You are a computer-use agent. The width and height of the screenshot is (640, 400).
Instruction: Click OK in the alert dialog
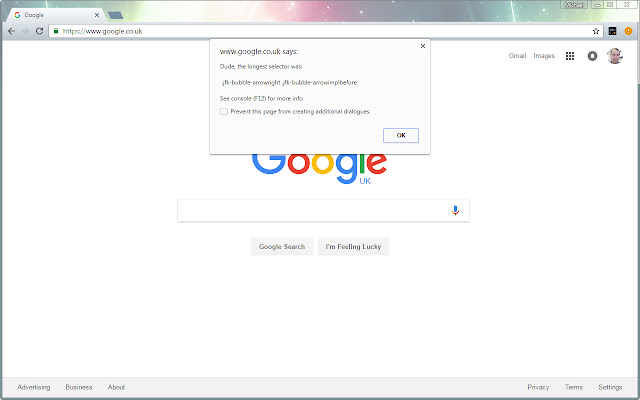401,136
